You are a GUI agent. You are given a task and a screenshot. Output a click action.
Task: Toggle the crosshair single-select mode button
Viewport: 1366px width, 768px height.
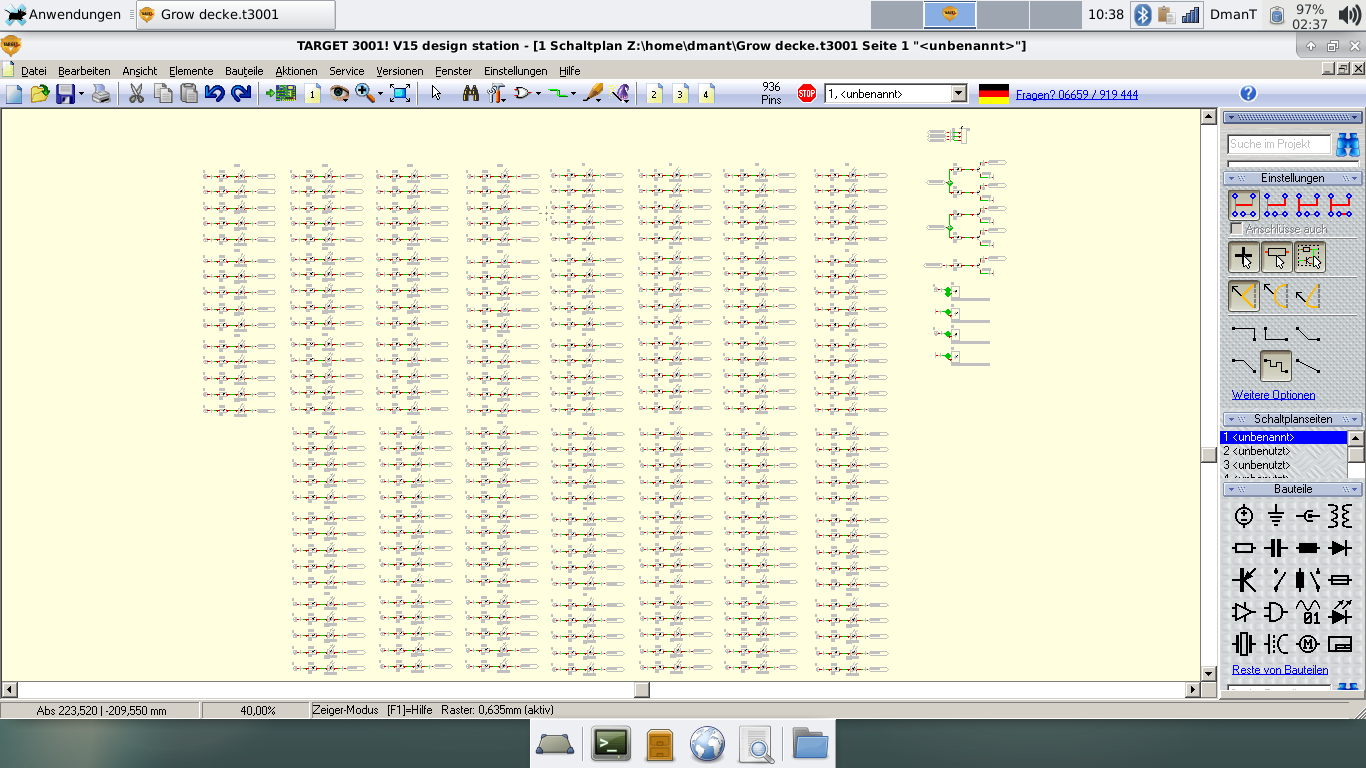point(1244,257)
